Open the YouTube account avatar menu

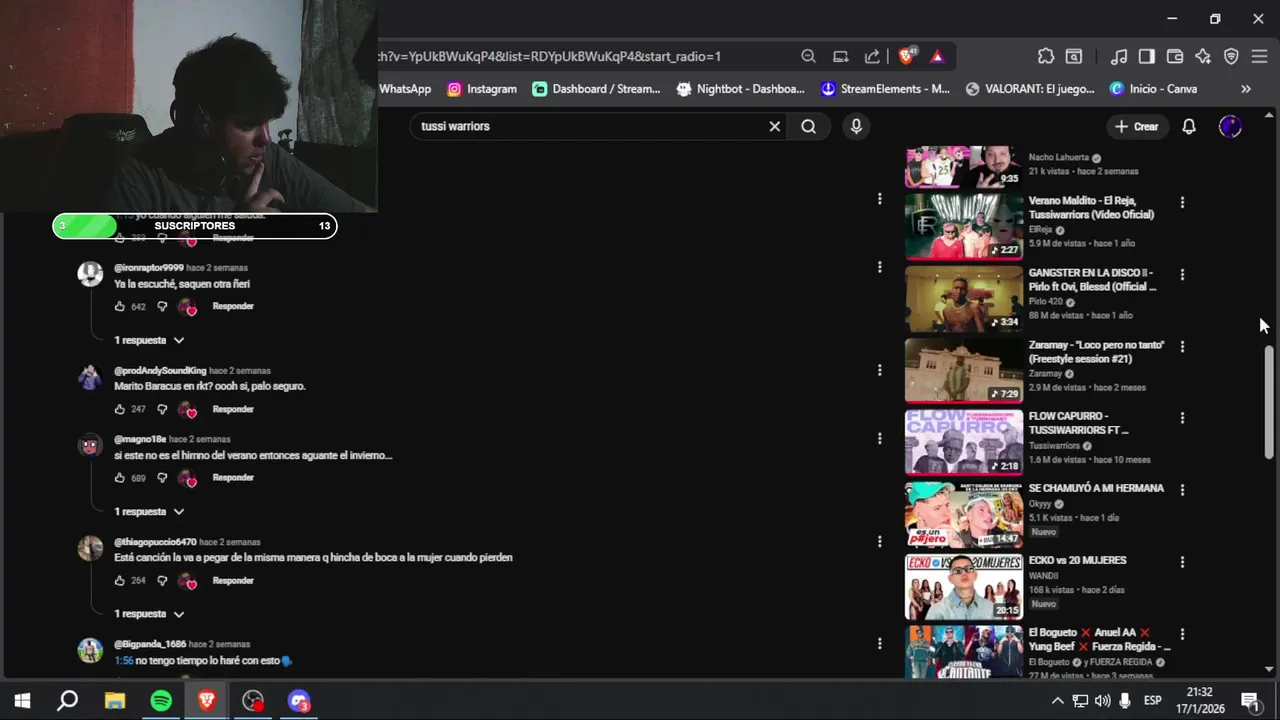coord(1230,126)
